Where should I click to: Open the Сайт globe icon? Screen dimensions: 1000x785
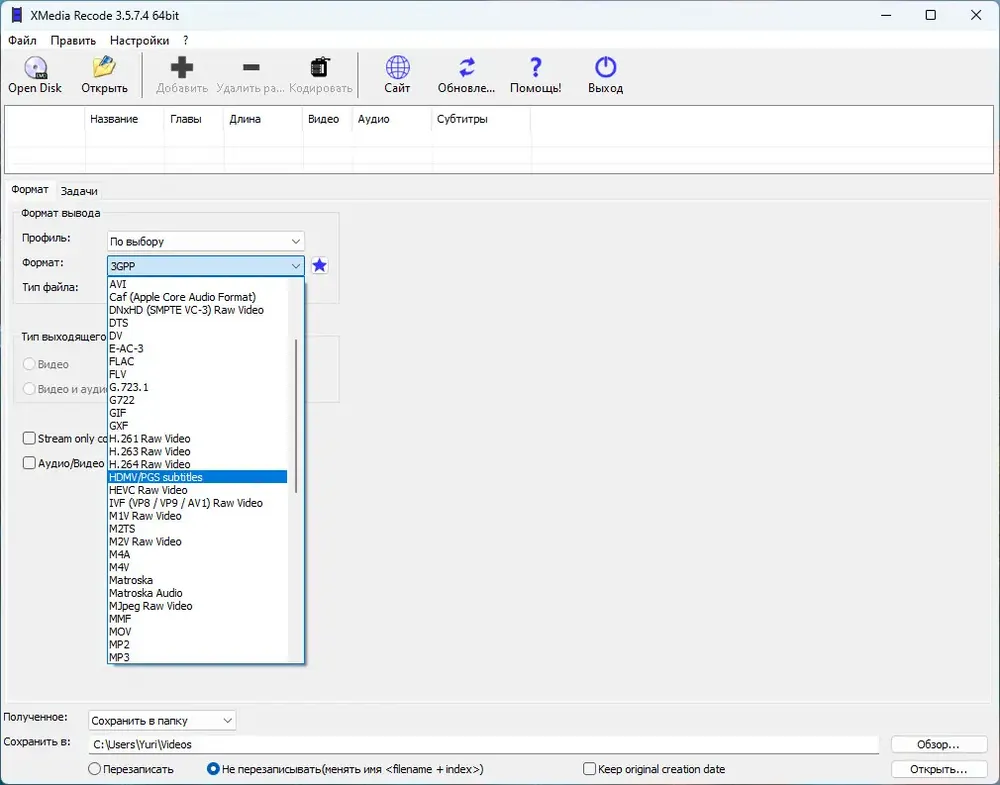tap(397, 67)
